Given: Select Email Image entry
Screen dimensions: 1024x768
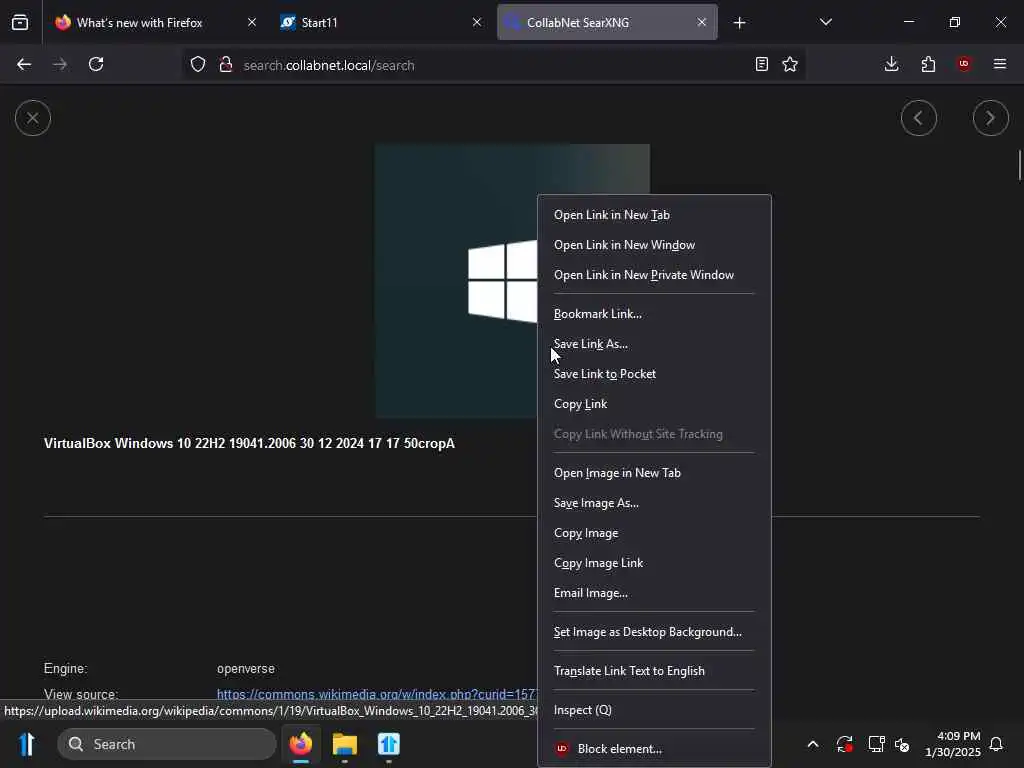Looking at the screenshot, I should 654,593.
